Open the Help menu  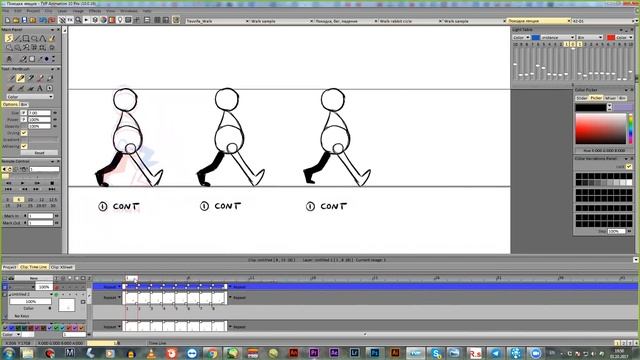(x=147, y=11)
